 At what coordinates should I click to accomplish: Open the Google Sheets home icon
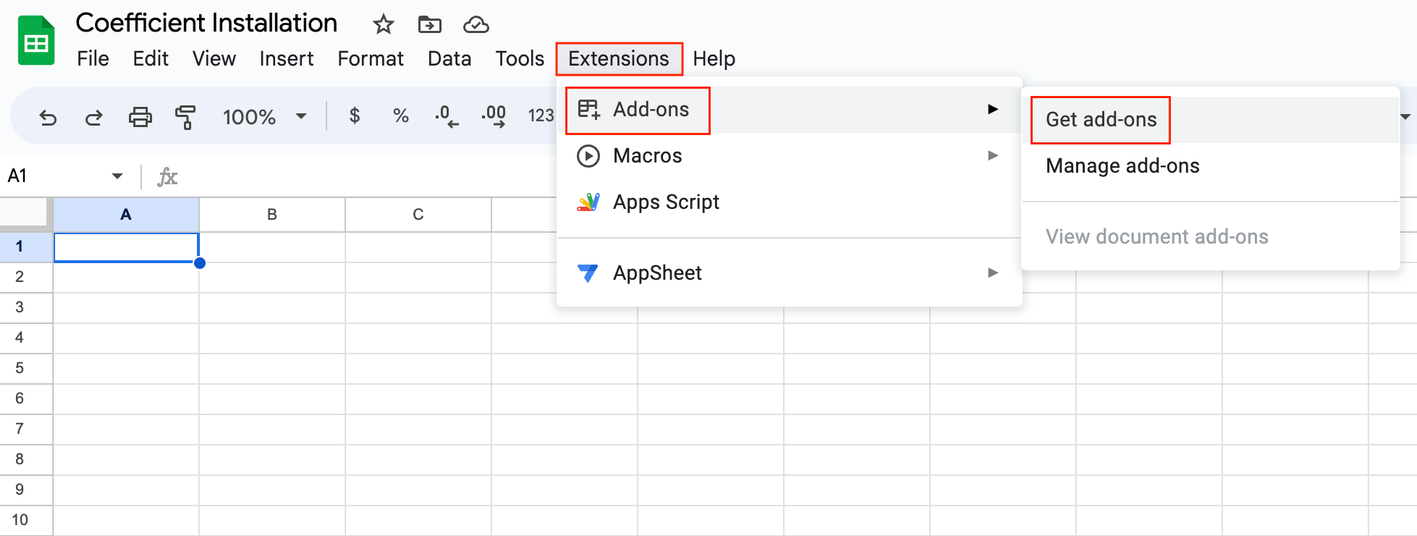(x=36, y=42)
